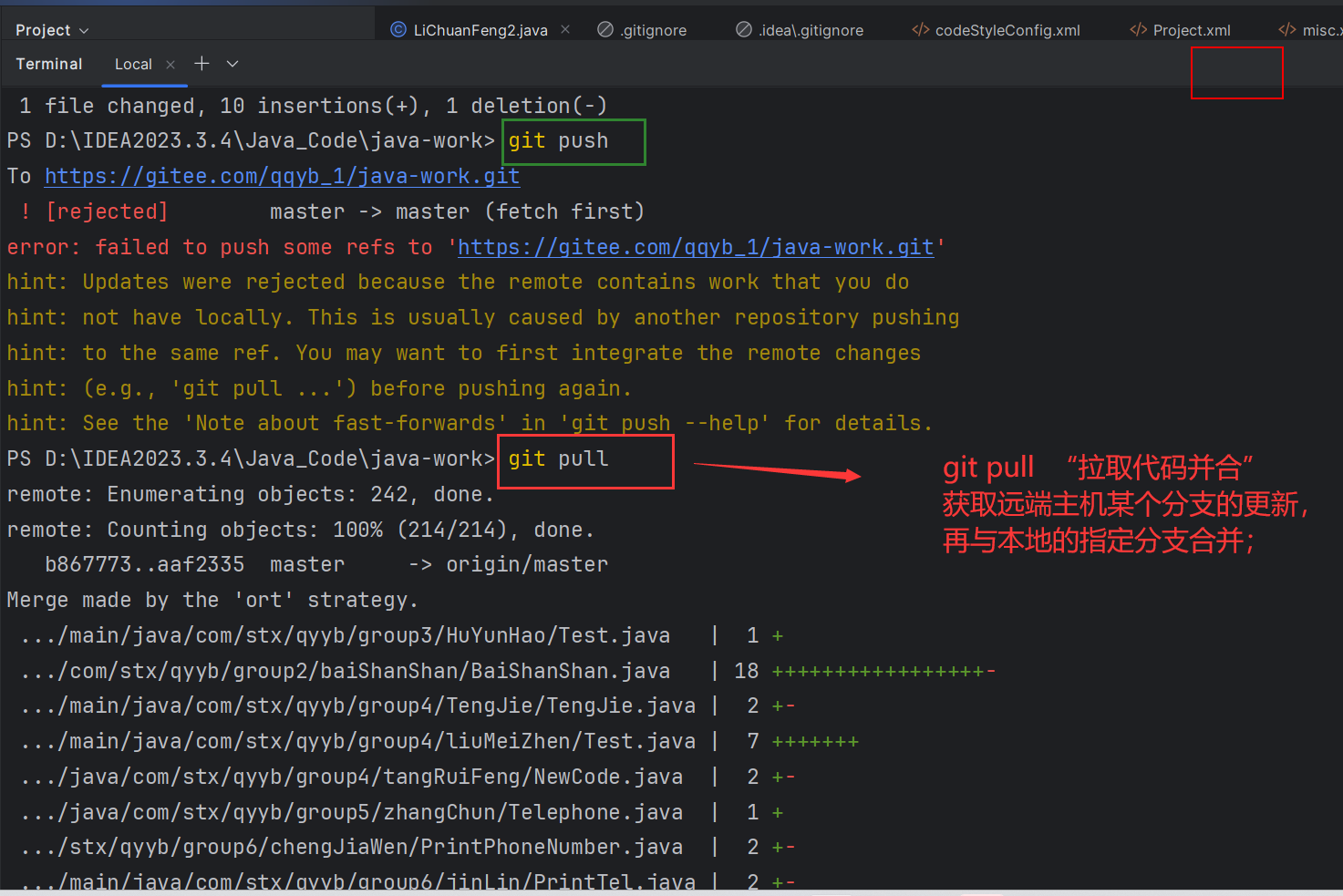Click the 'git push' command text
This screenshot has height=896, width=1343.
(558, 140)
